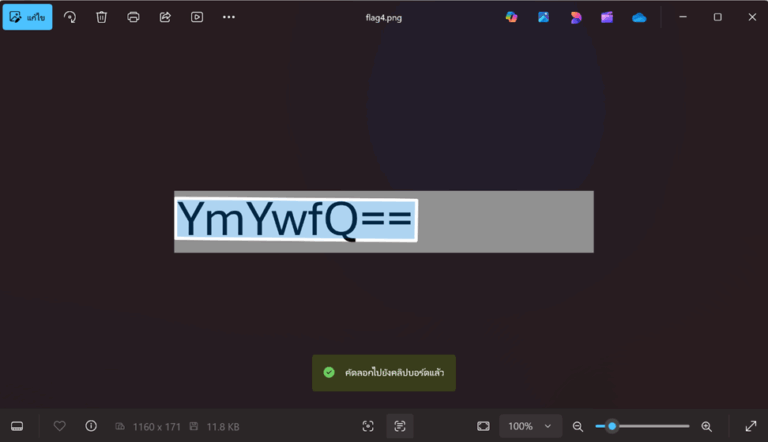Screen dimensions: 768x442
Task: Open the Microsoft Copilot/365 app icon
Action: pyautogui.click(x=511, y=17)
